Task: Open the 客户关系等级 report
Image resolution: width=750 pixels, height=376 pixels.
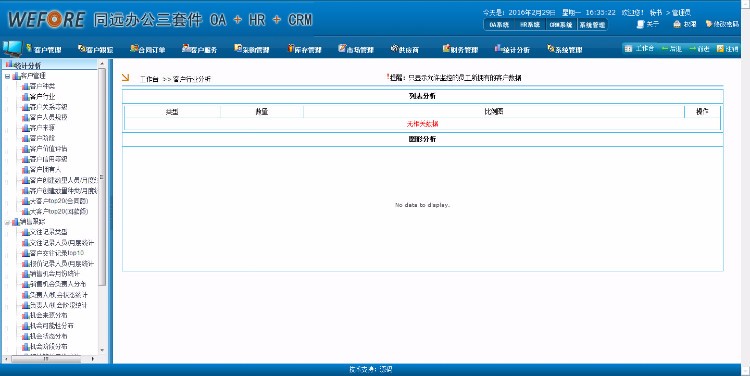Action: [48, 107]
